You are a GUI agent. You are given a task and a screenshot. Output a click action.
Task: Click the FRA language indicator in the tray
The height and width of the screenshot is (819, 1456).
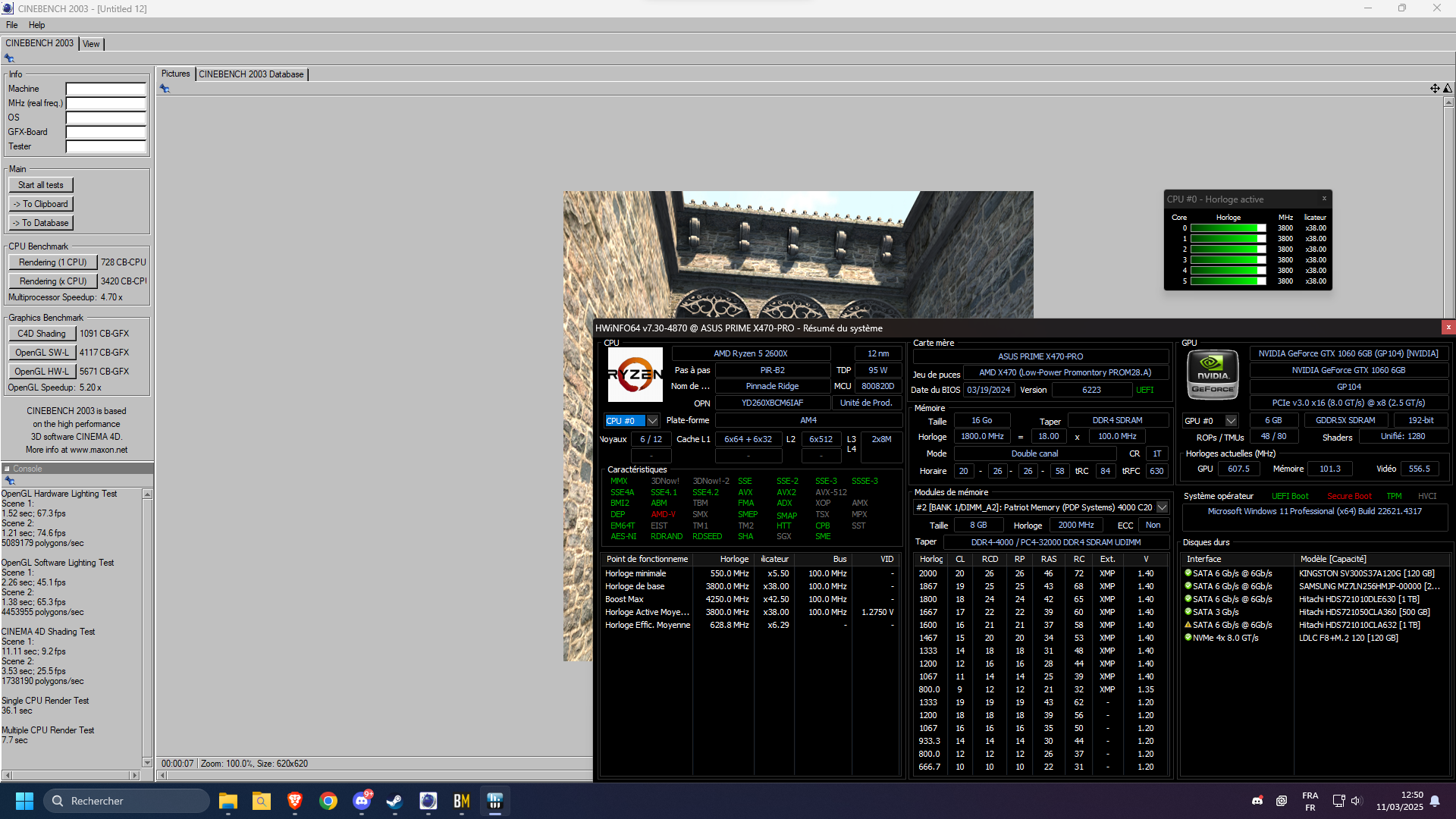[x=1310, y=802]
